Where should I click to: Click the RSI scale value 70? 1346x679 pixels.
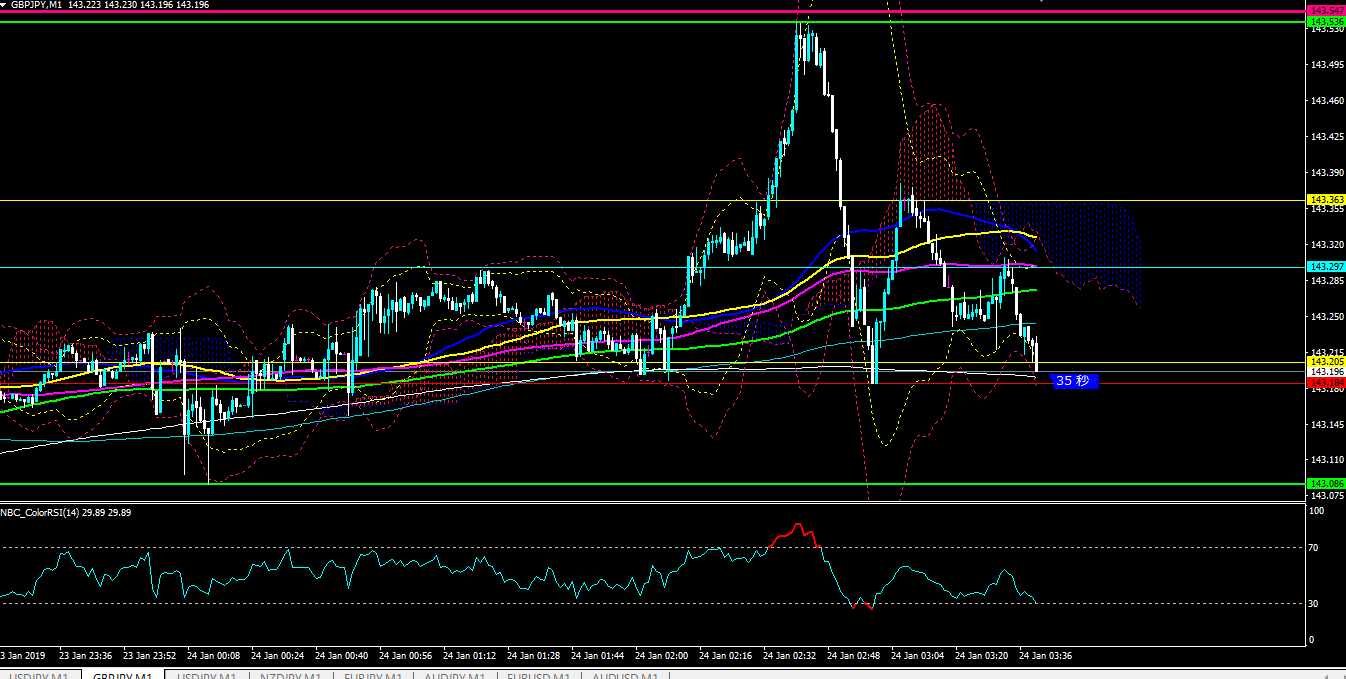pyautogui.click(x=1315, y=548)
